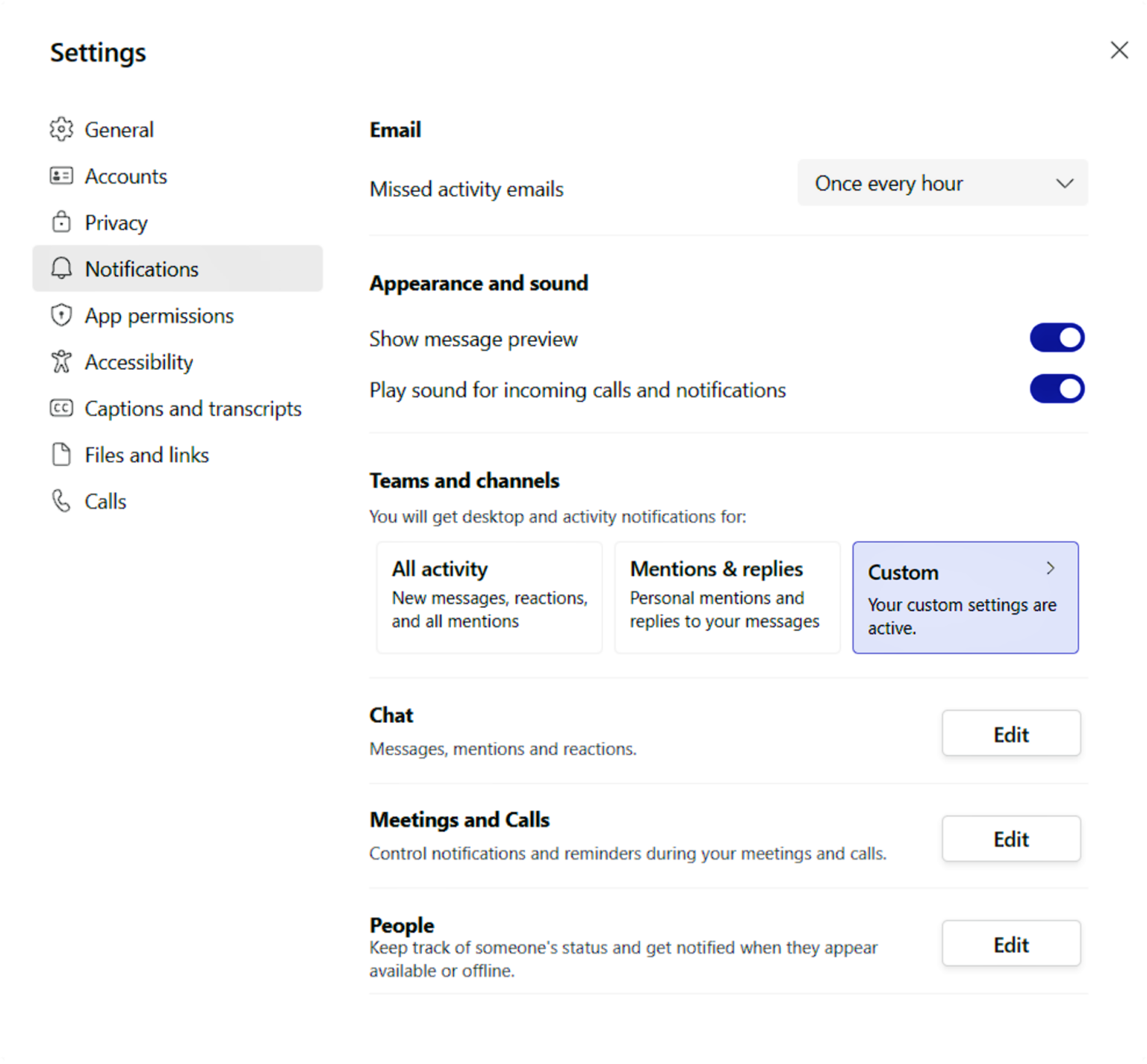Edit Chat notification settings
This screenshot has height=1064, width=1147.
(x=1010, y=733)
